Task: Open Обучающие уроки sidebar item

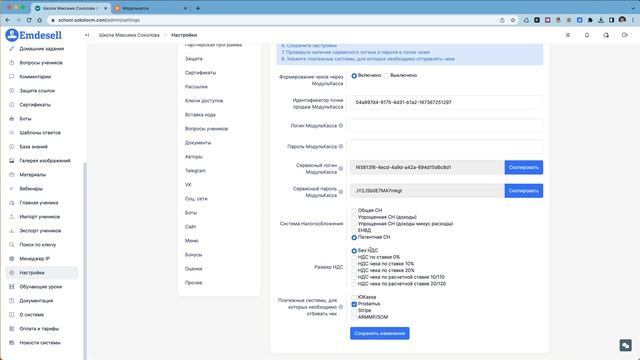Action: point(41,287)
